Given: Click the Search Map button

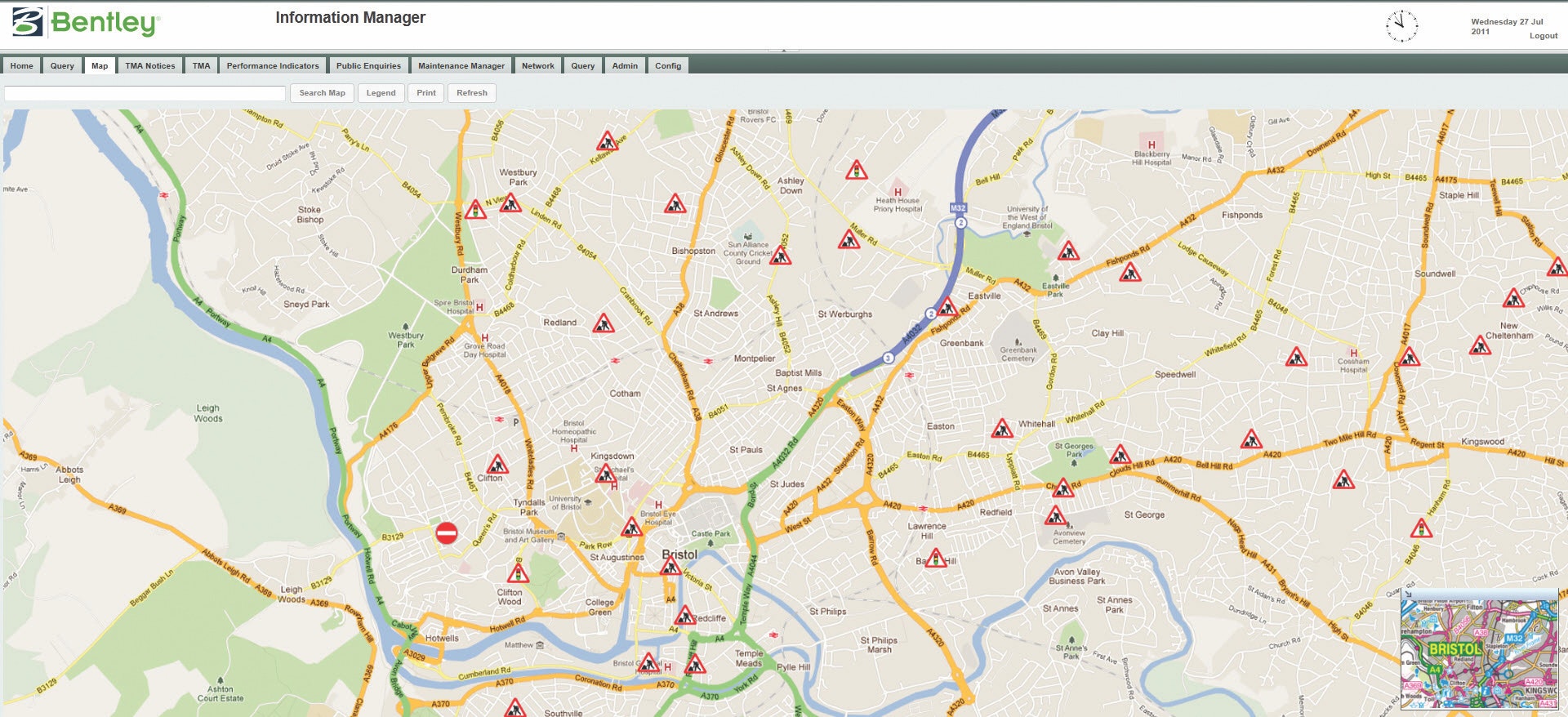Looking at the screenshot, I should tap(323, 93).
